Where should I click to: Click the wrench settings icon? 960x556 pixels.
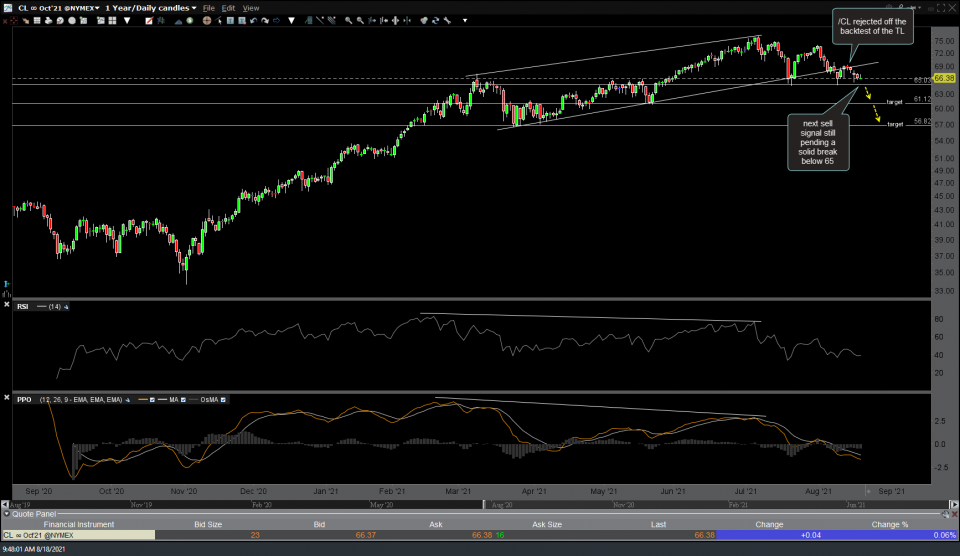click(x=447, y=21)
